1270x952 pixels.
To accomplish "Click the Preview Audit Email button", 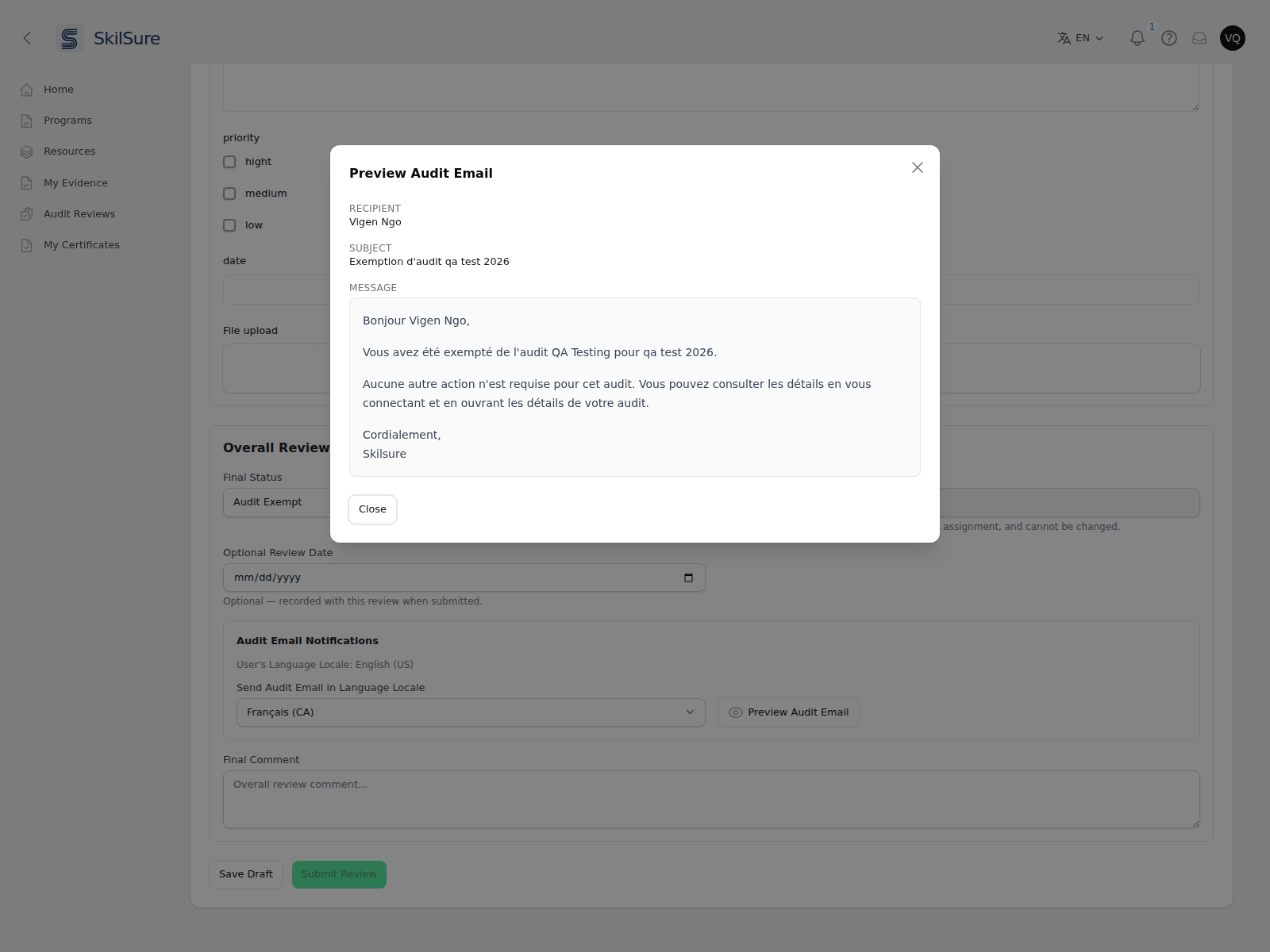I will [x=788, y=712].
